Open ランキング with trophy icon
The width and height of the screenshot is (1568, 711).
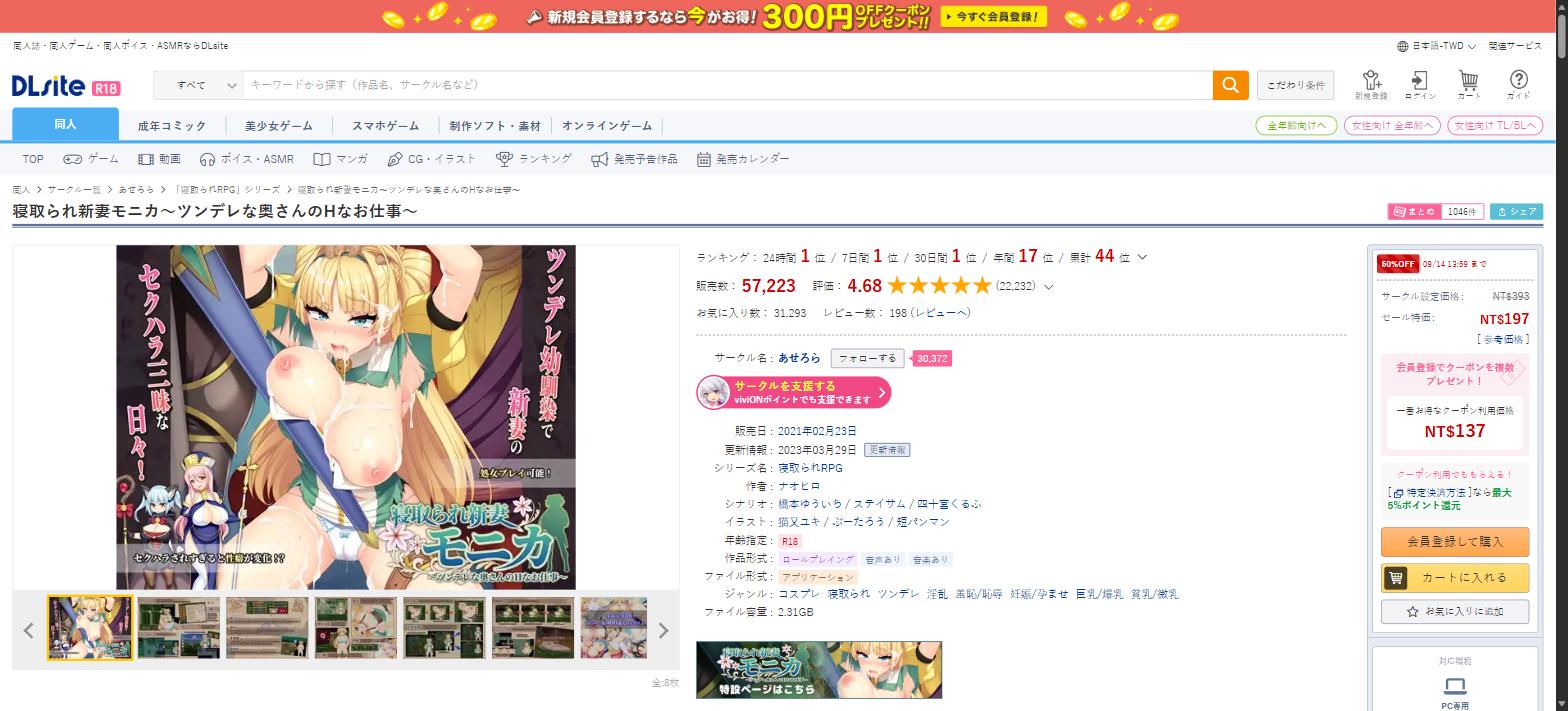pos(534,159)
